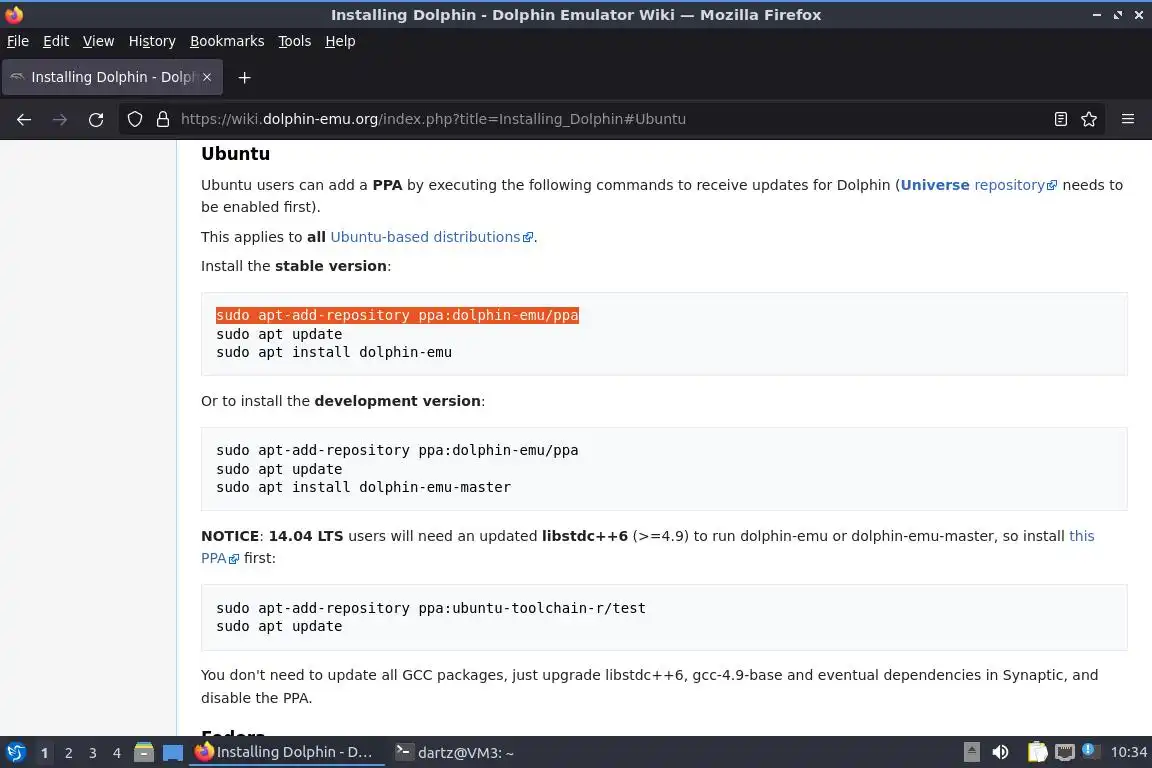Click the network icon in system tray
The width and height of the screenshot is (1152, 768).
coord(1065,752)
